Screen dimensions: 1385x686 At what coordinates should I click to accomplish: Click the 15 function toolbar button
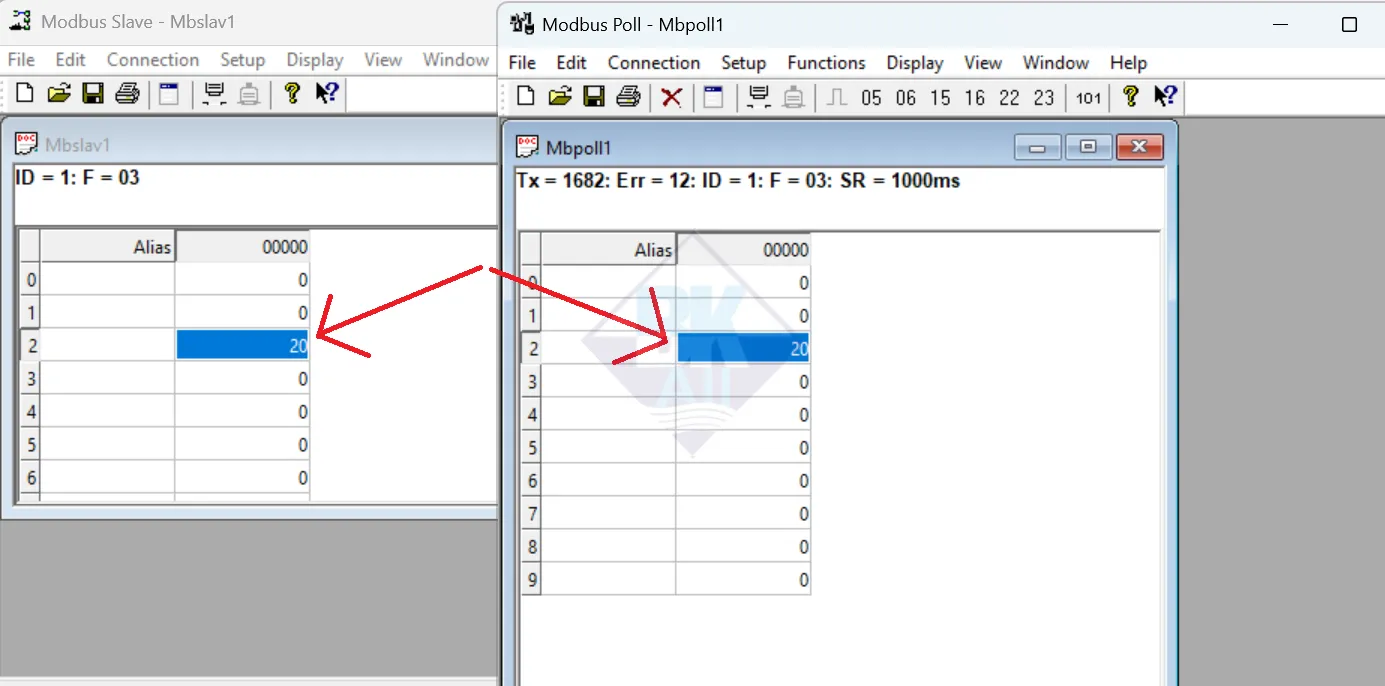pos(940,97)
